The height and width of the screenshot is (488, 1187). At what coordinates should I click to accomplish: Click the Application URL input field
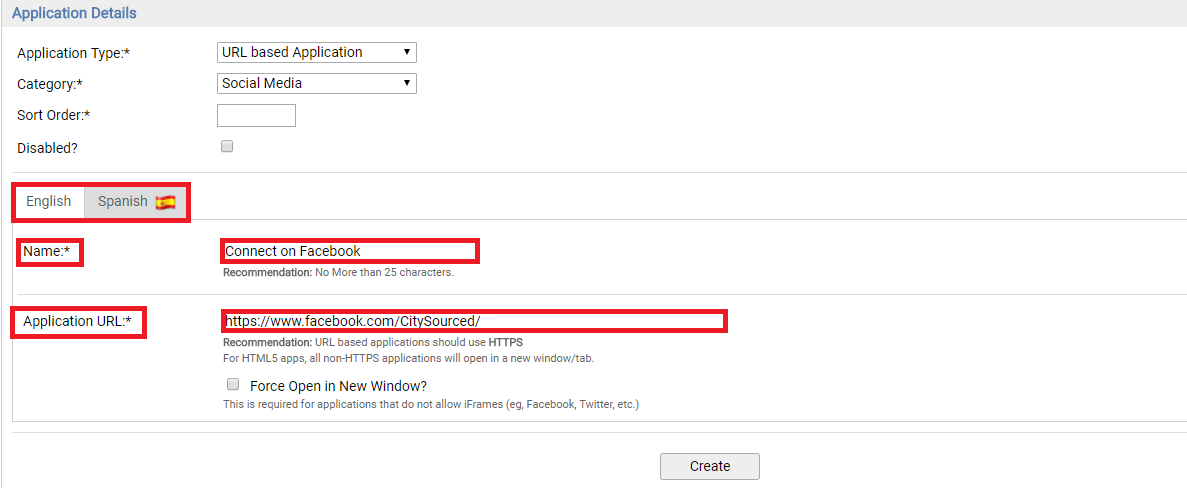point(474,321)
